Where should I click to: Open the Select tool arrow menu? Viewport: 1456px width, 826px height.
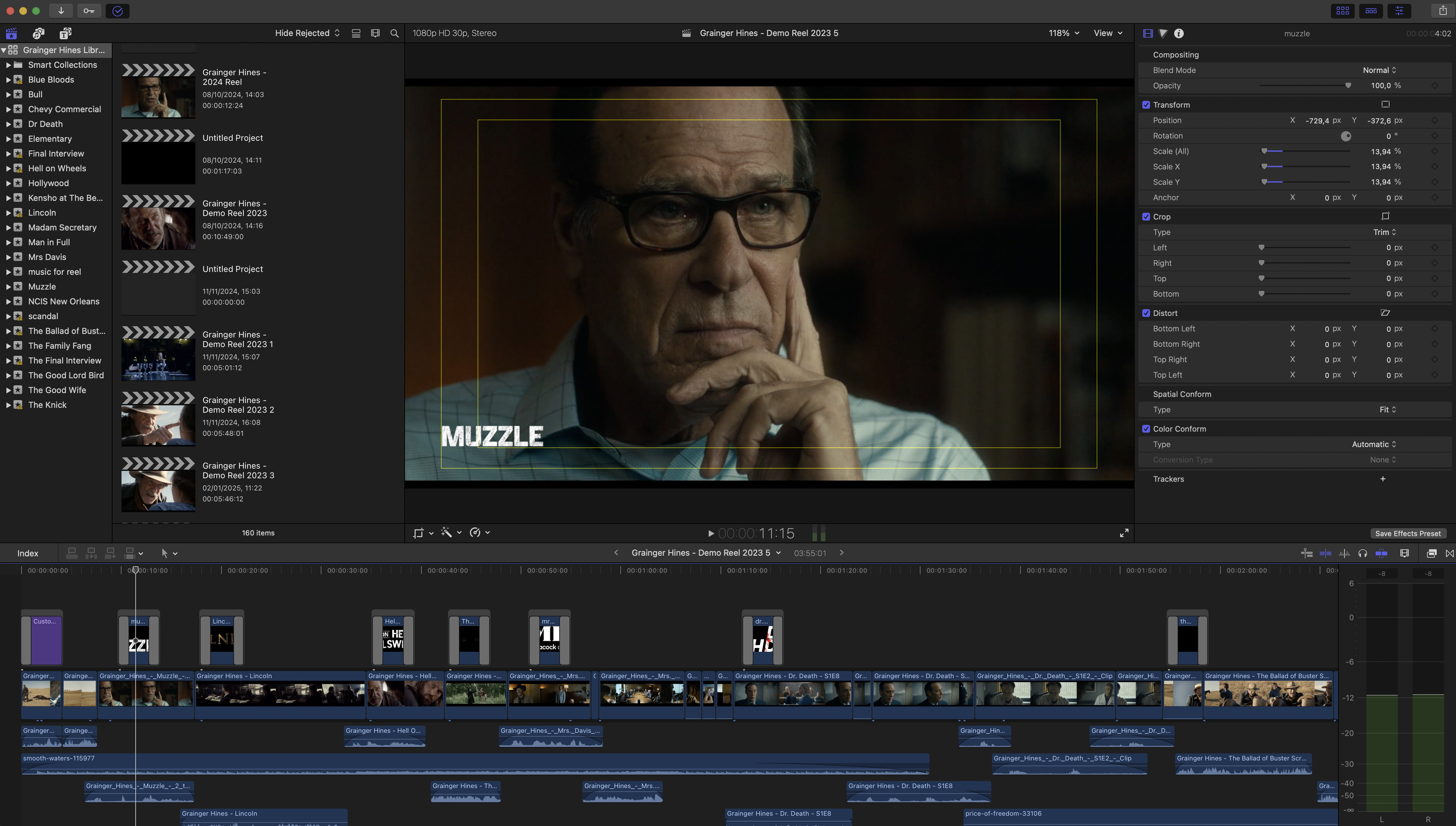click(169, 553)
